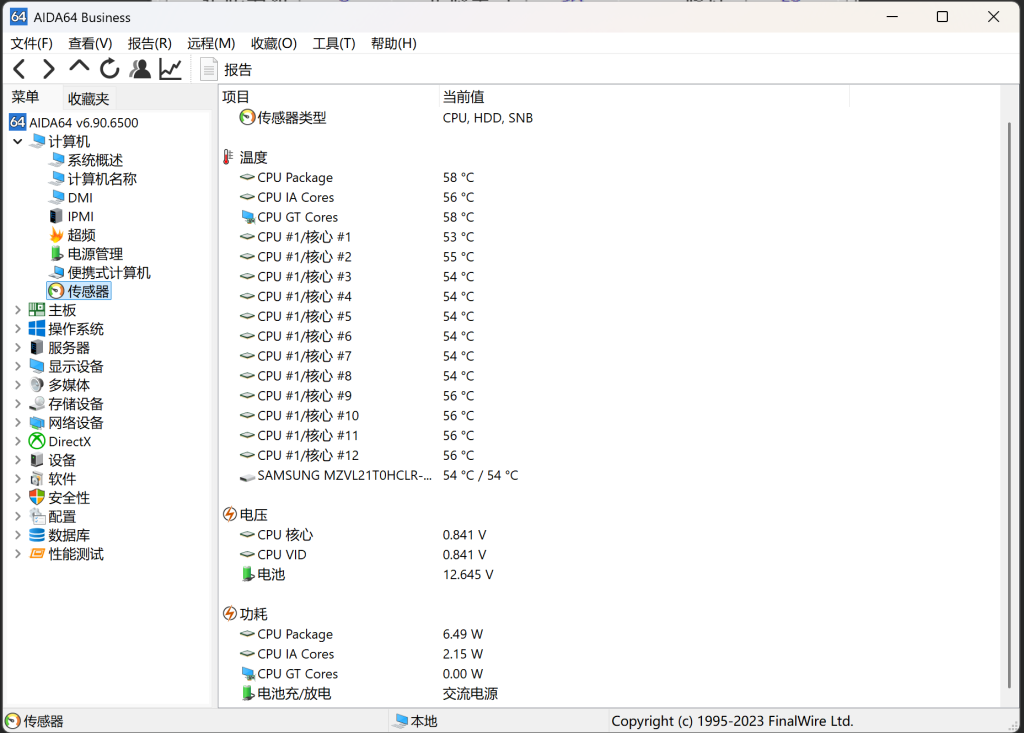Expand the 存储设备 tree node

[x=17, y=404]
